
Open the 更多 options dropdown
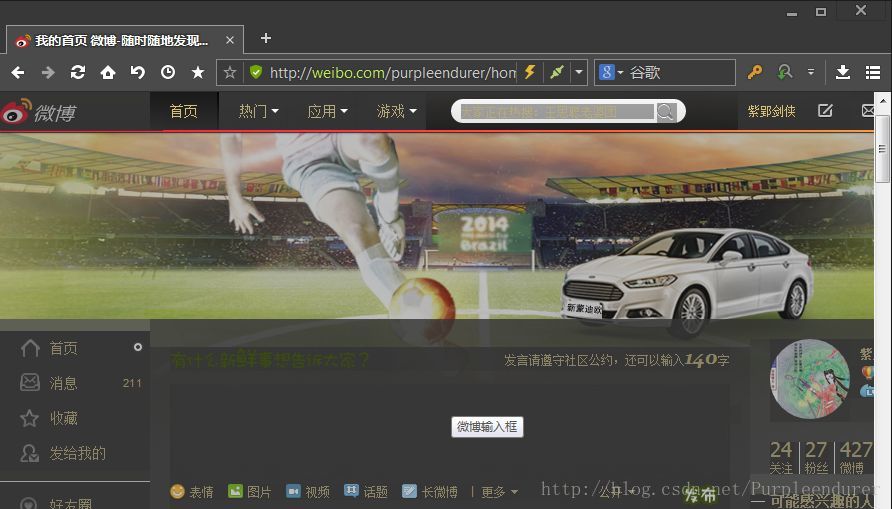(x=499, y=492)
